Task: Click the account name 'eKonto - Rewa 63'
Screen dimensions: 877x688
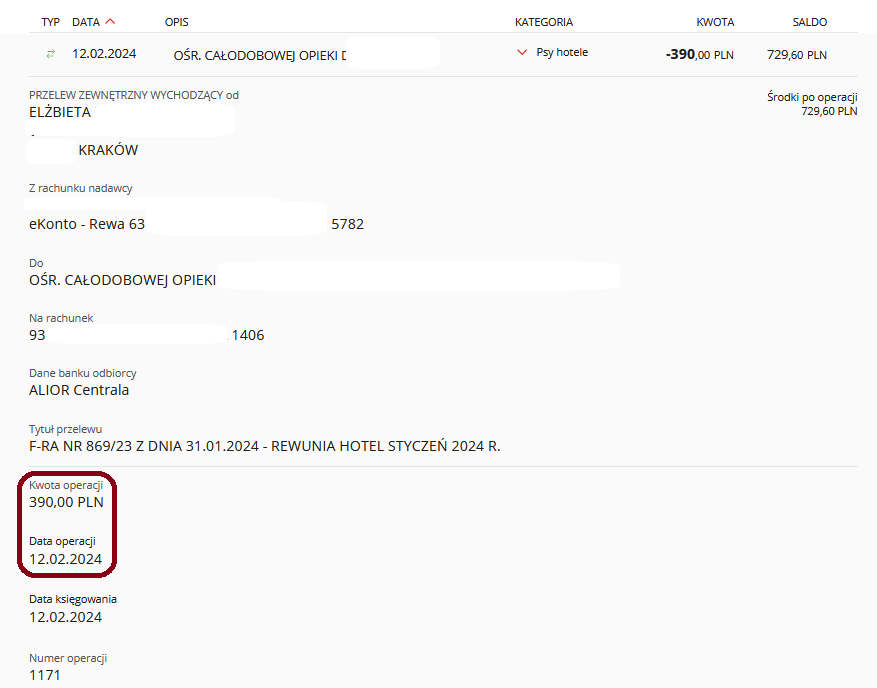Action: pyautogui.click(x=87, y=224)
